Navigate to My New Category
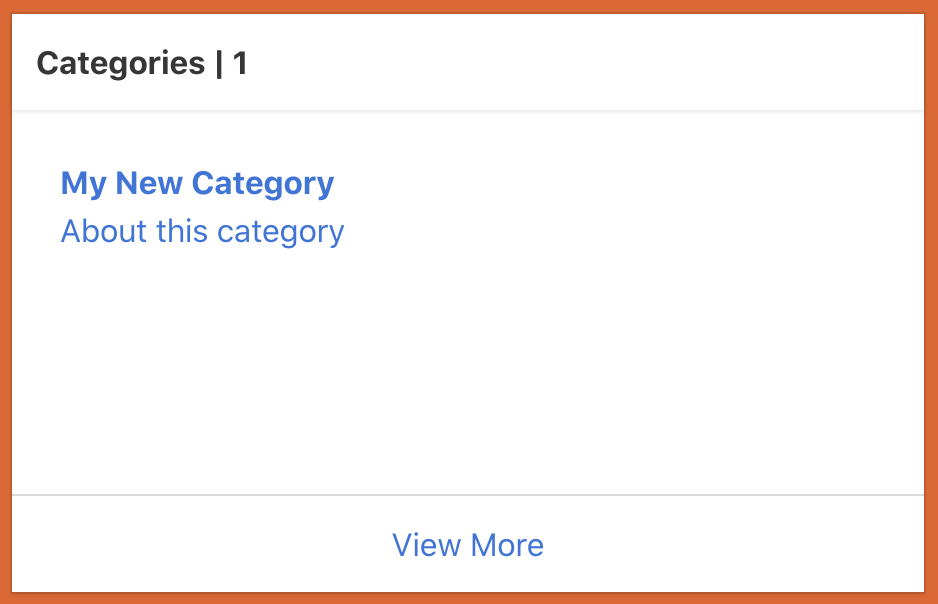The width and height of the screenshot is (938, 604). pyautogui.click(x=197, y=184)
